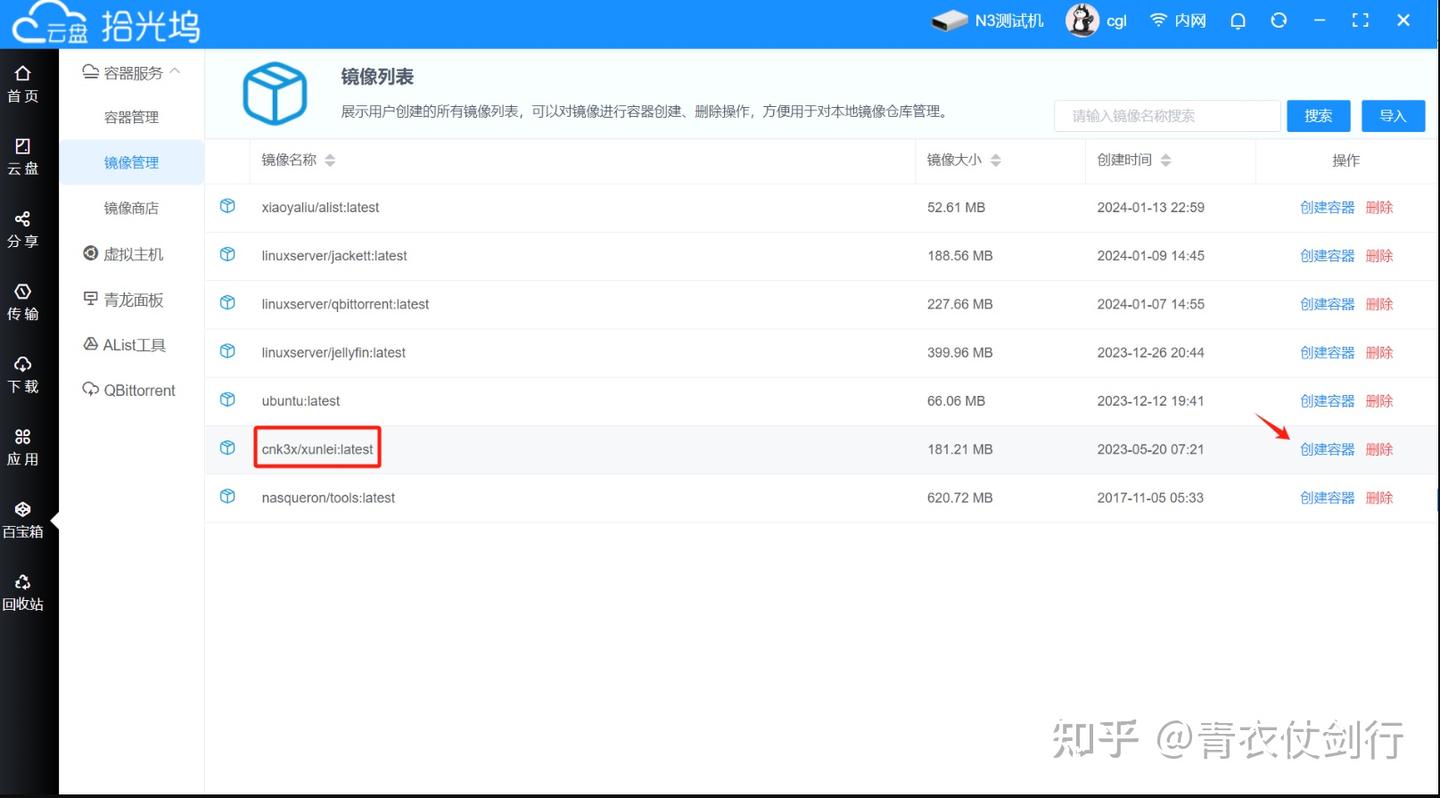
Task: Click the QBittorrent sidebar entry
Action: (x=138, y=390)
